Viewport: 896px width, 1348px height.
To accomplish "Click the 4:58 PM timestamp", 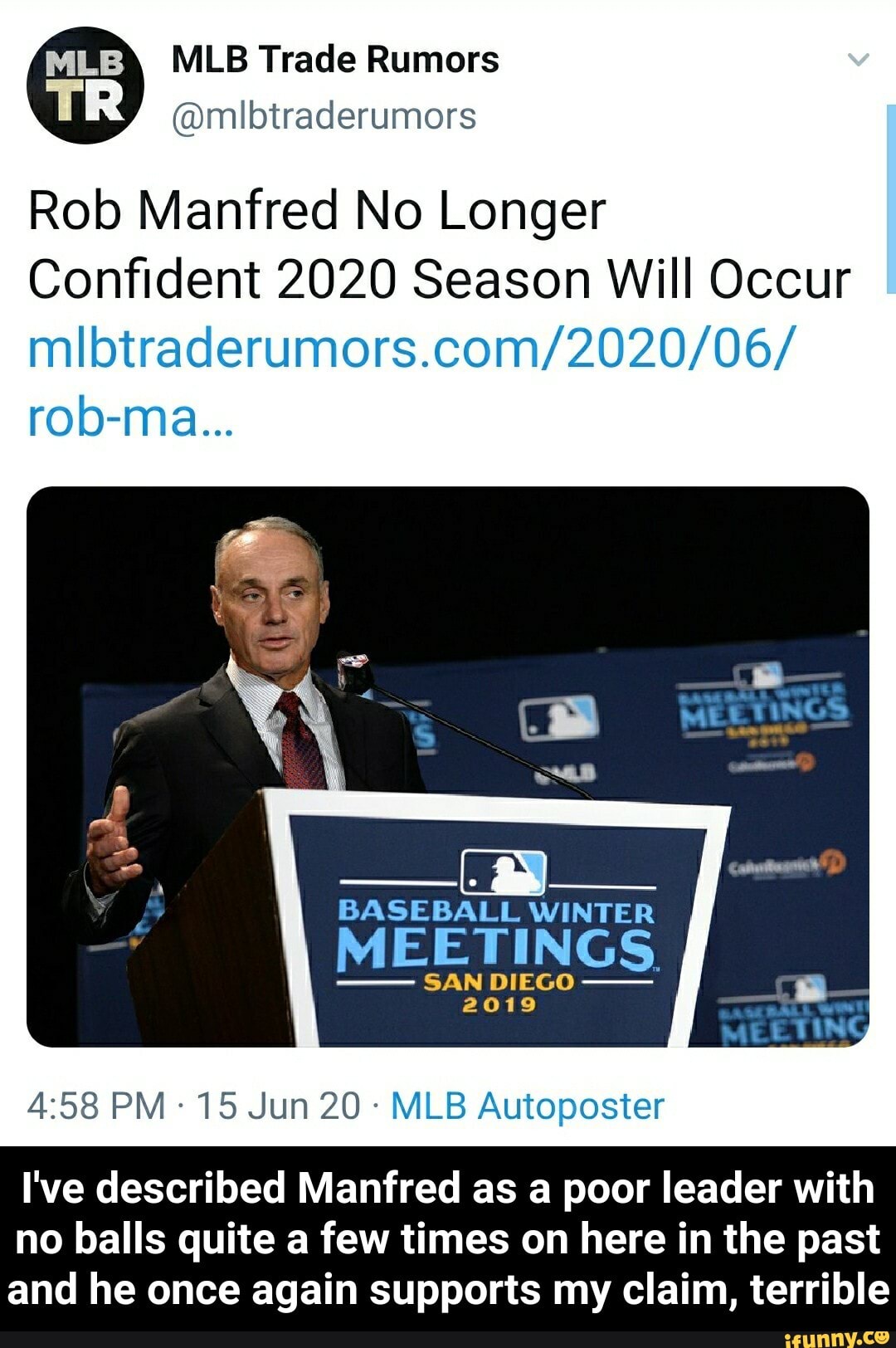I will click(x=96, y=1106).
